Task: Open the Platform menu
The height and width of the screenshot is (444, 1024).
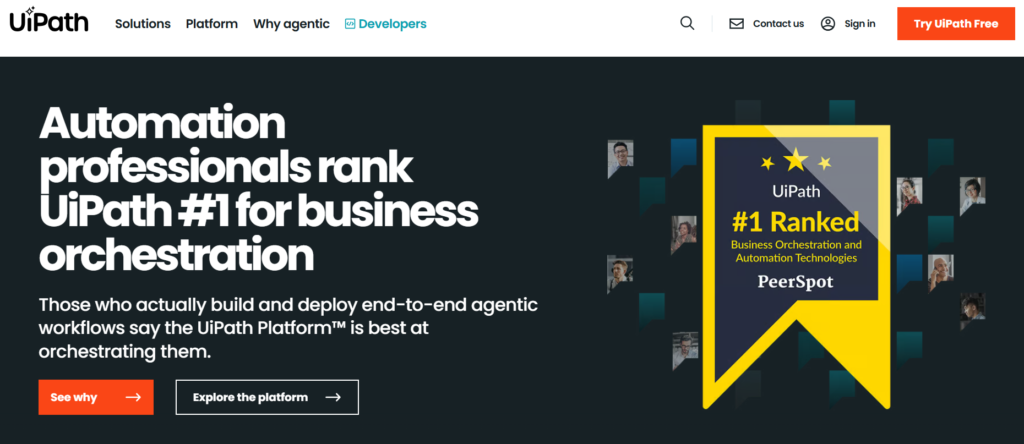Action: 212,24
